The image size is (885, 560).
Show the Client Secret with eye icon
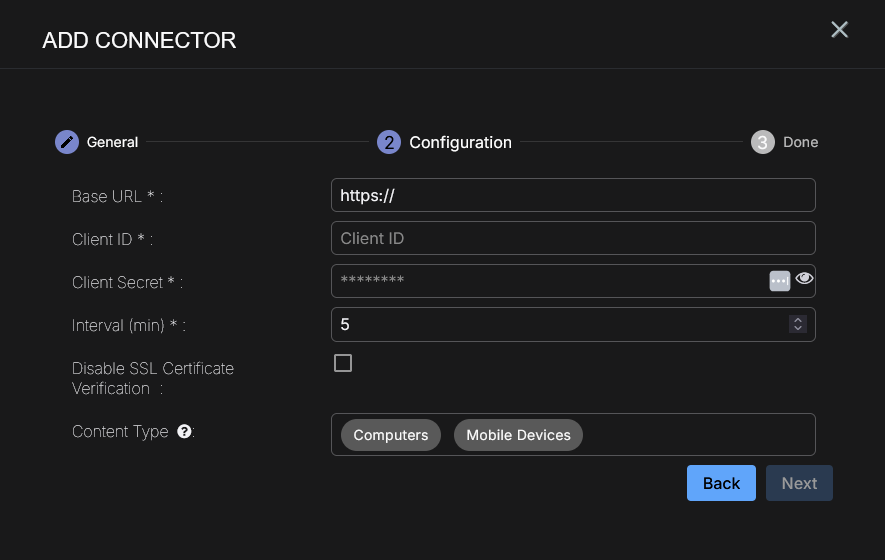pyautogui.click(x=804, y=279)
